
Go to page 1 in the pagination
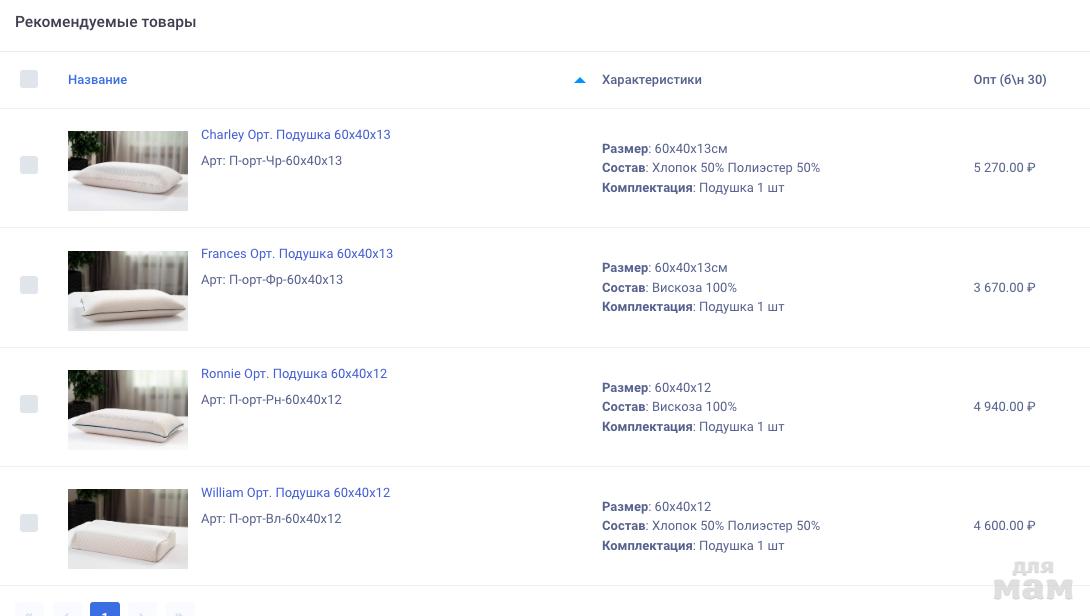tap(105, 611)
